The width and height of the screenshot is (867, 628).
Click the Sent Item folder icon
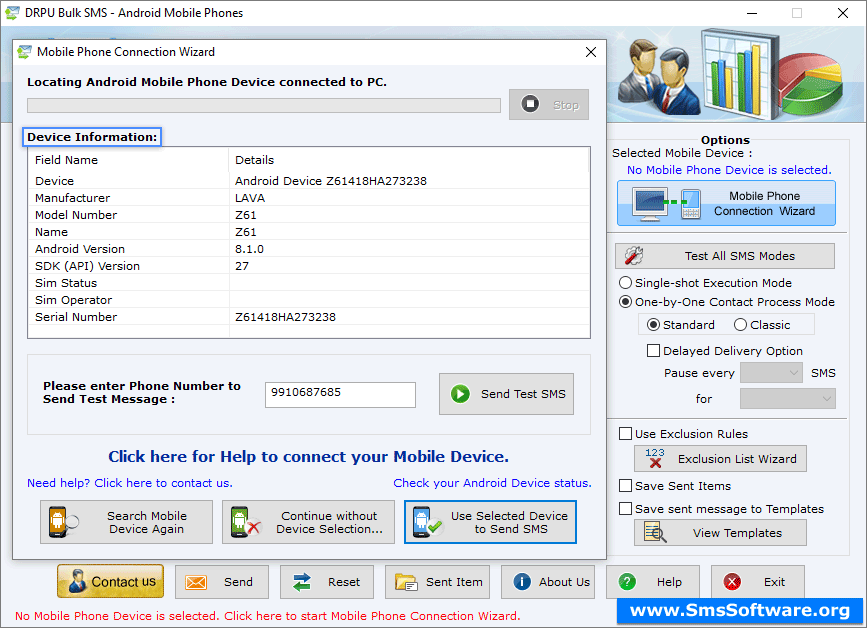pyautogui.click(x=406, y=582)
